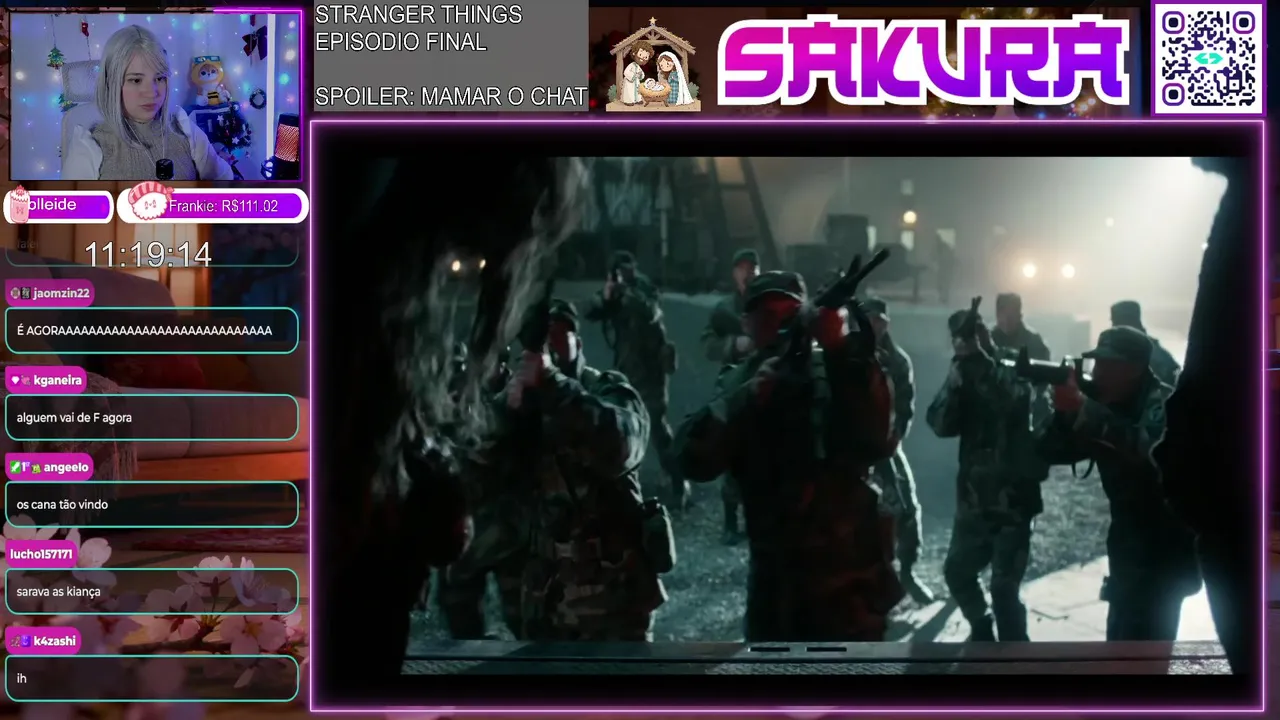This screenshot has width=1280, height=720.
Task: Click username angeelo in chat
Action: point(66,467)
